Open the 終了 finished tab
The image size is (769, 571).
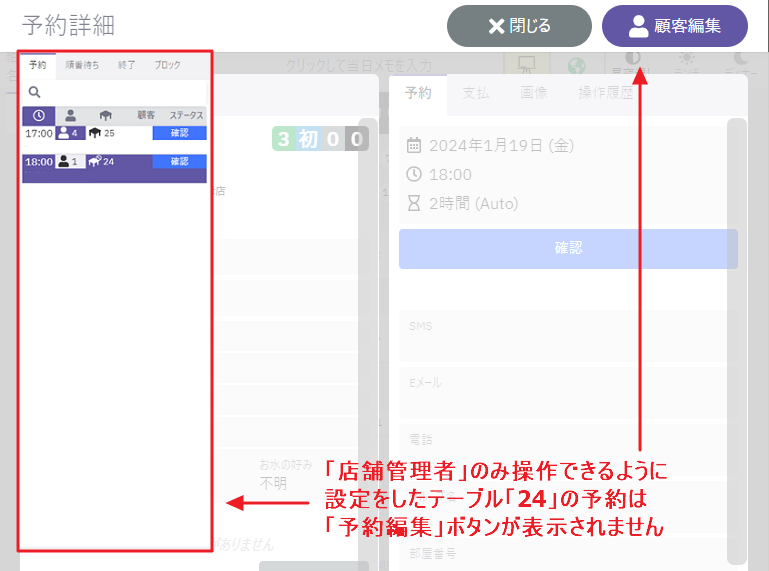[127, 65]
